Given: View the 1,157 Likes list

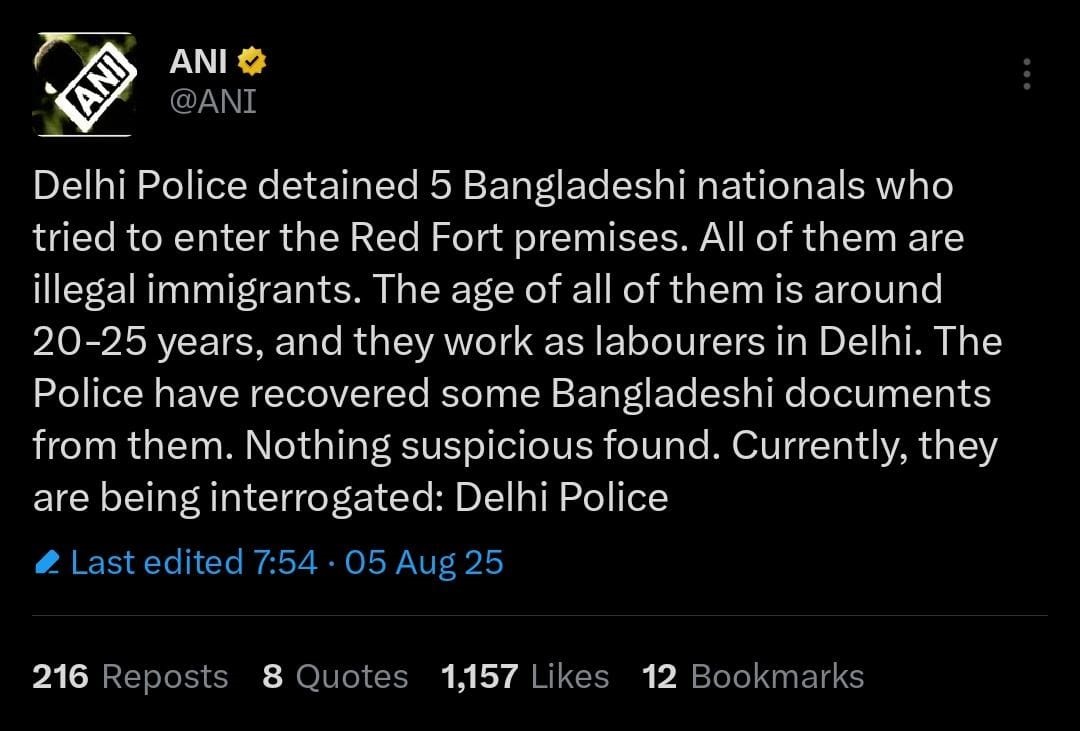Looking at the screenshot, I should click(526, 676).
